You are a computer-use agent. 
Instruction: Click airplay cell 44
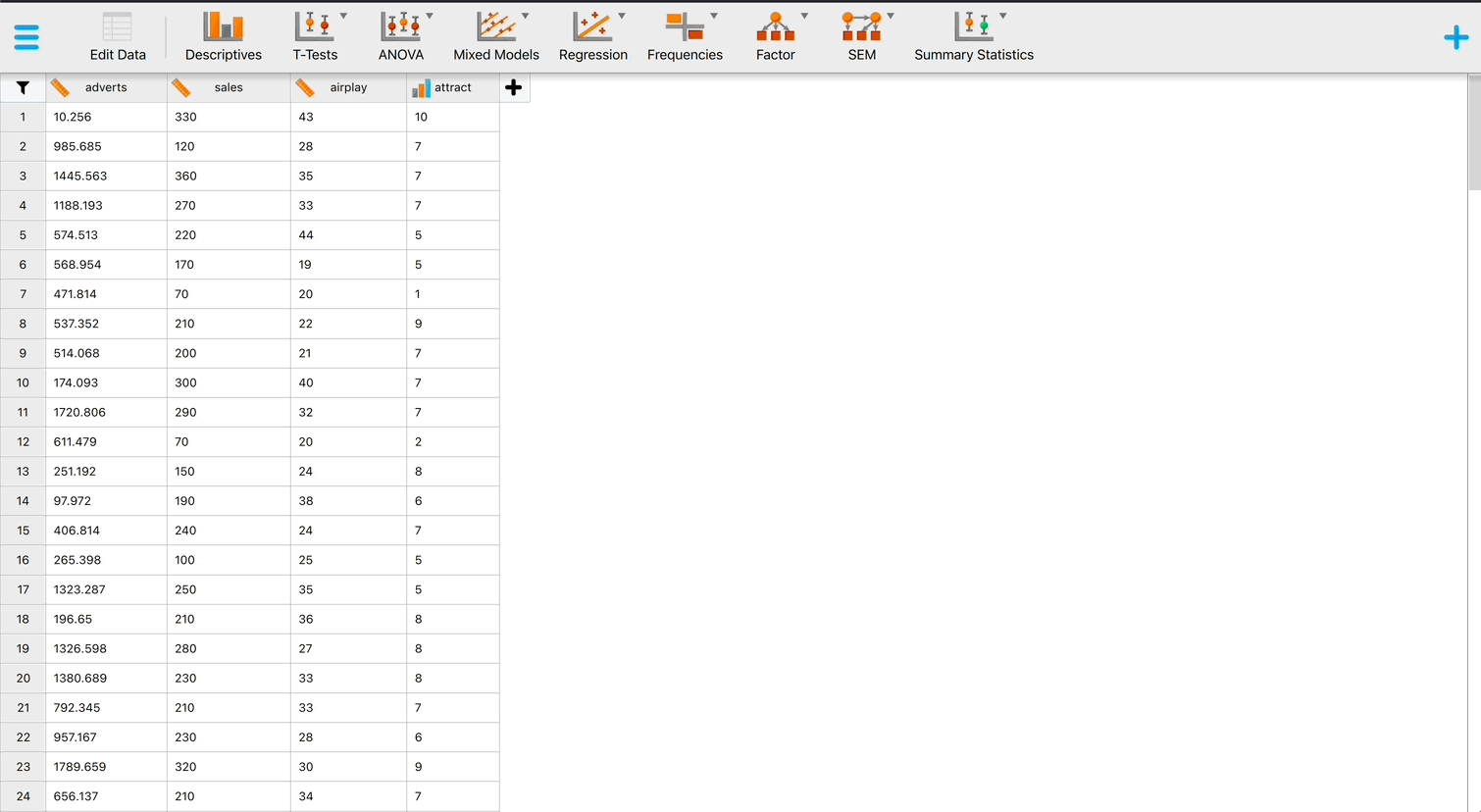coord(348,235)
